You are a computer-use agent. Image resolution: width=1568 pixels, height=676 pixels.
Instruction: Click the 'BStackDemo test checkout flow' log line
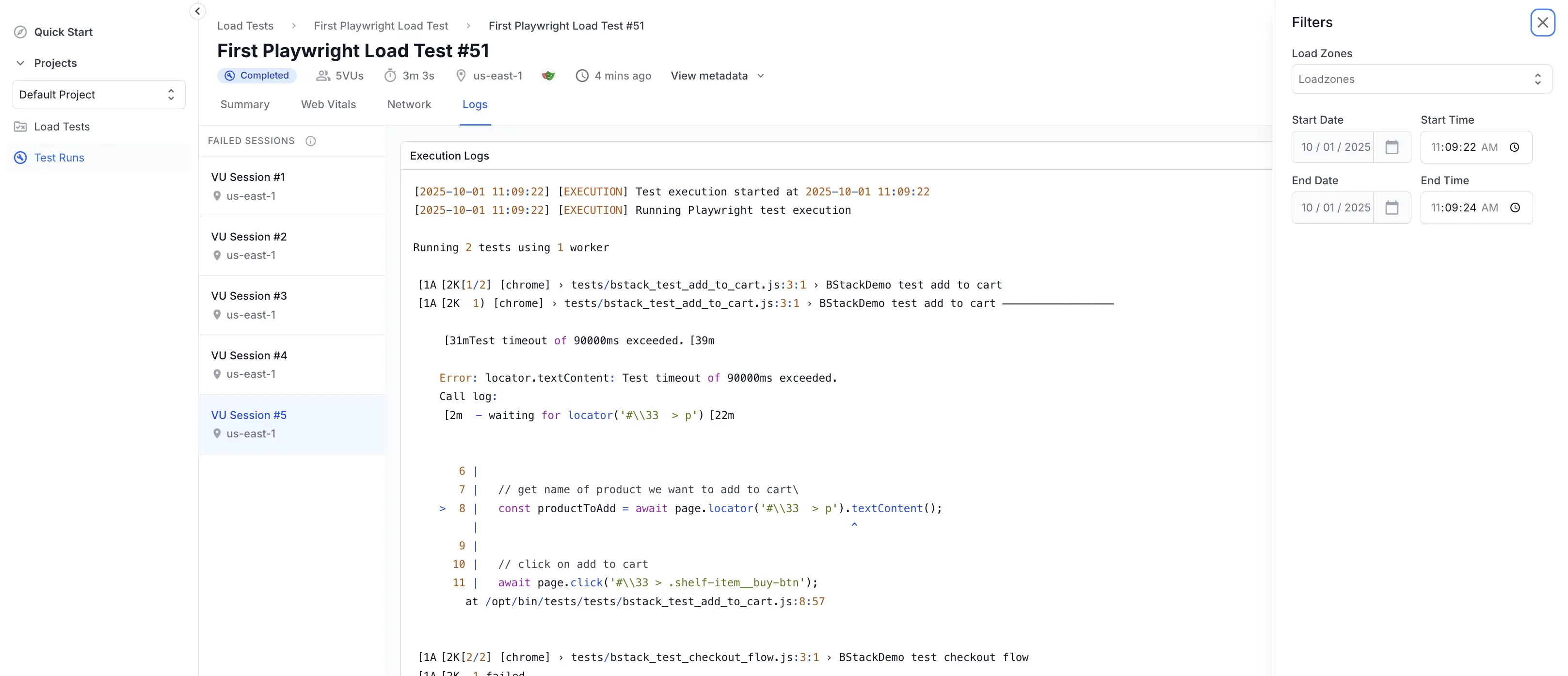(723, 657)
